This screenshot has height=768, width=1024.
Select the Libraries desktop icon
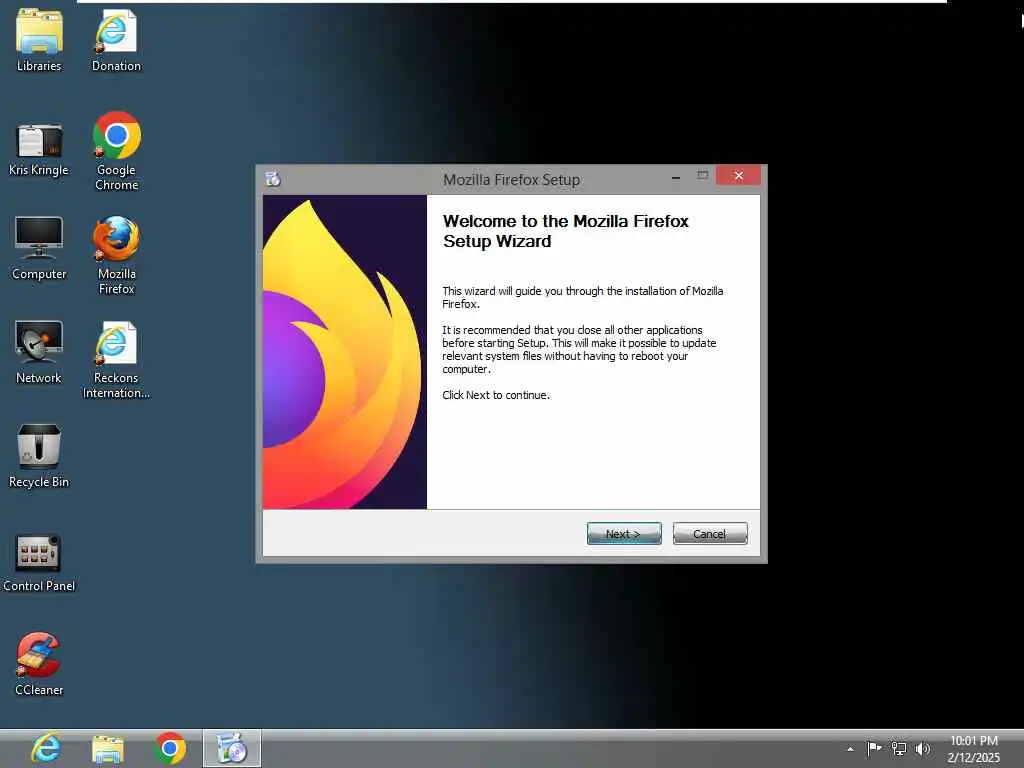(39, 40)
